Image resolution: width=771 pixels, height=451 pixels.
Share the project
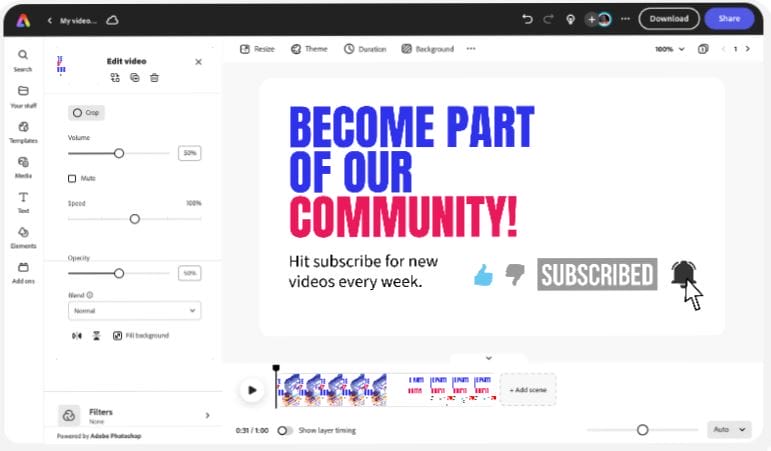coord(729,19)
